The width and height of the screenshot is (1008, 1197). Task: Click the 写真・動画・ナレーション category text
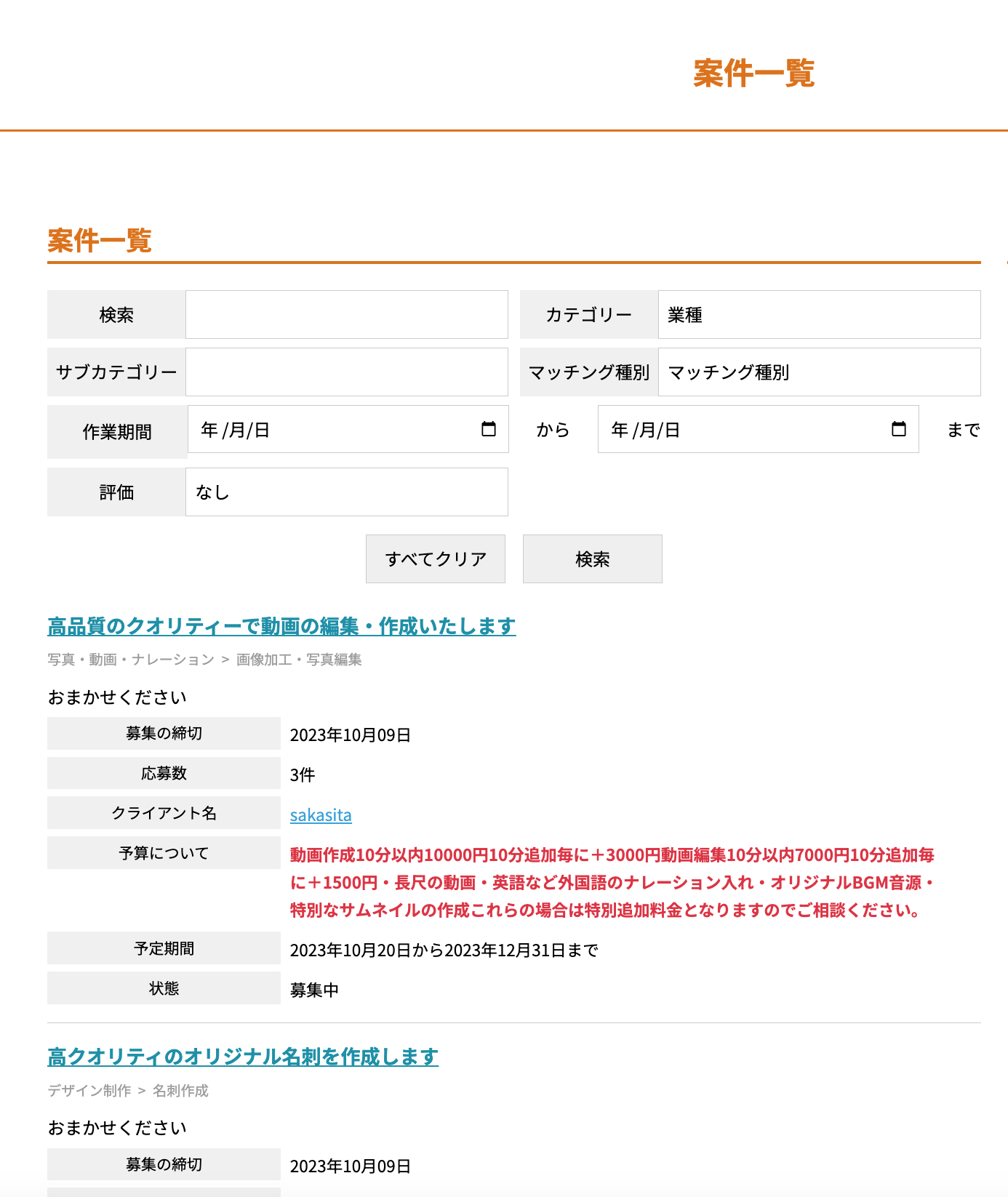coord(131,660)
